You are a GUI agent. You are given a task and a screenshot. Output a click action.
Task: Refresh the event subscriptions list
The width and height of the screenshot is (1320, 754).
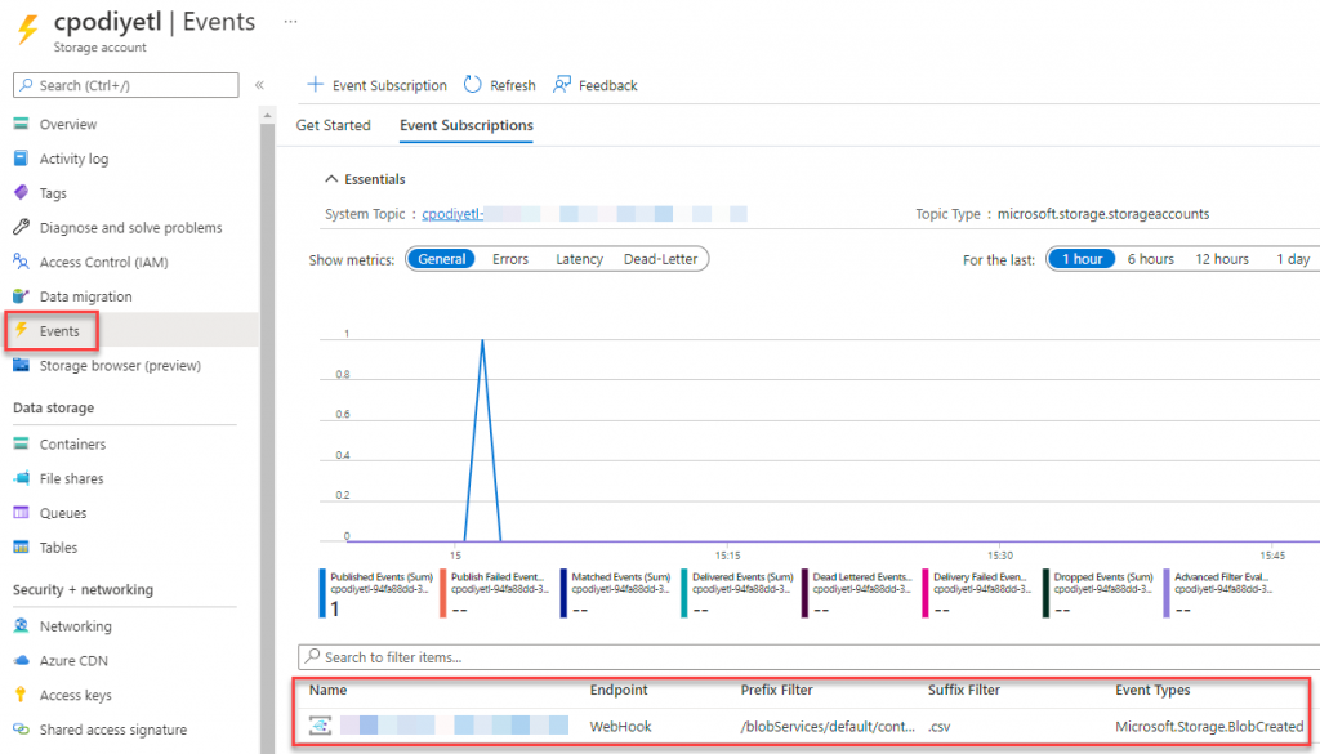pos(499,85)
